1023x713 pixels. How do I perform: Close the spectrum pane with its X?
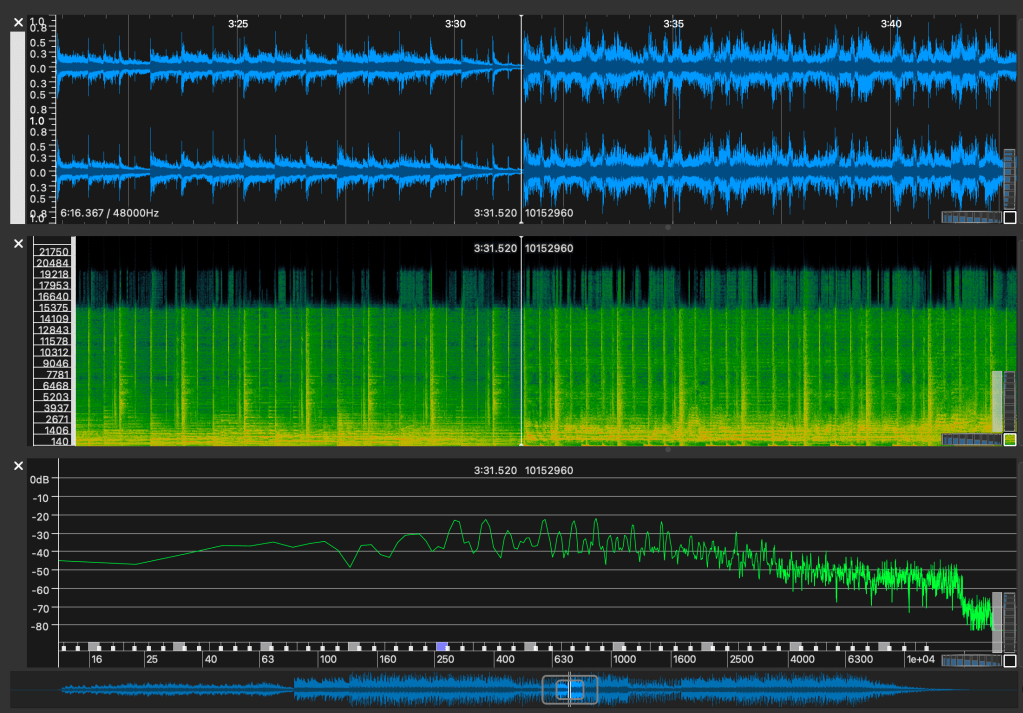click(x=18, y=466)
